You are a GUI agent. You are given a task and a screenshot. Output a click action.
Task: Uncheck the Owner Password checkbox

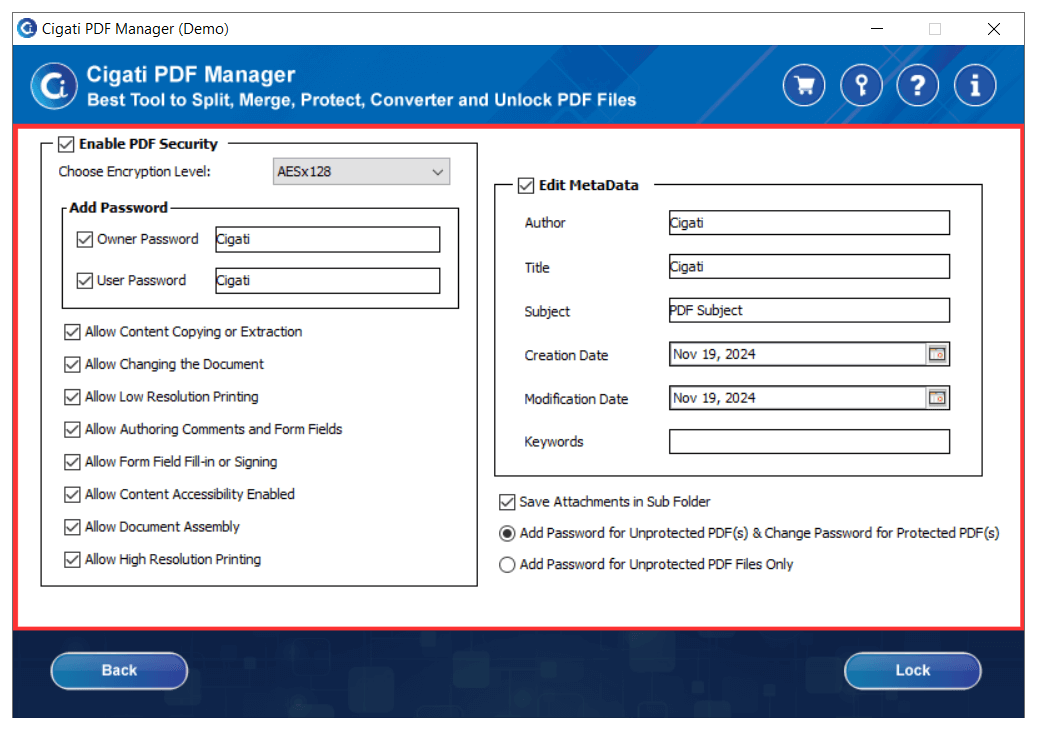(x=84, y=239)
